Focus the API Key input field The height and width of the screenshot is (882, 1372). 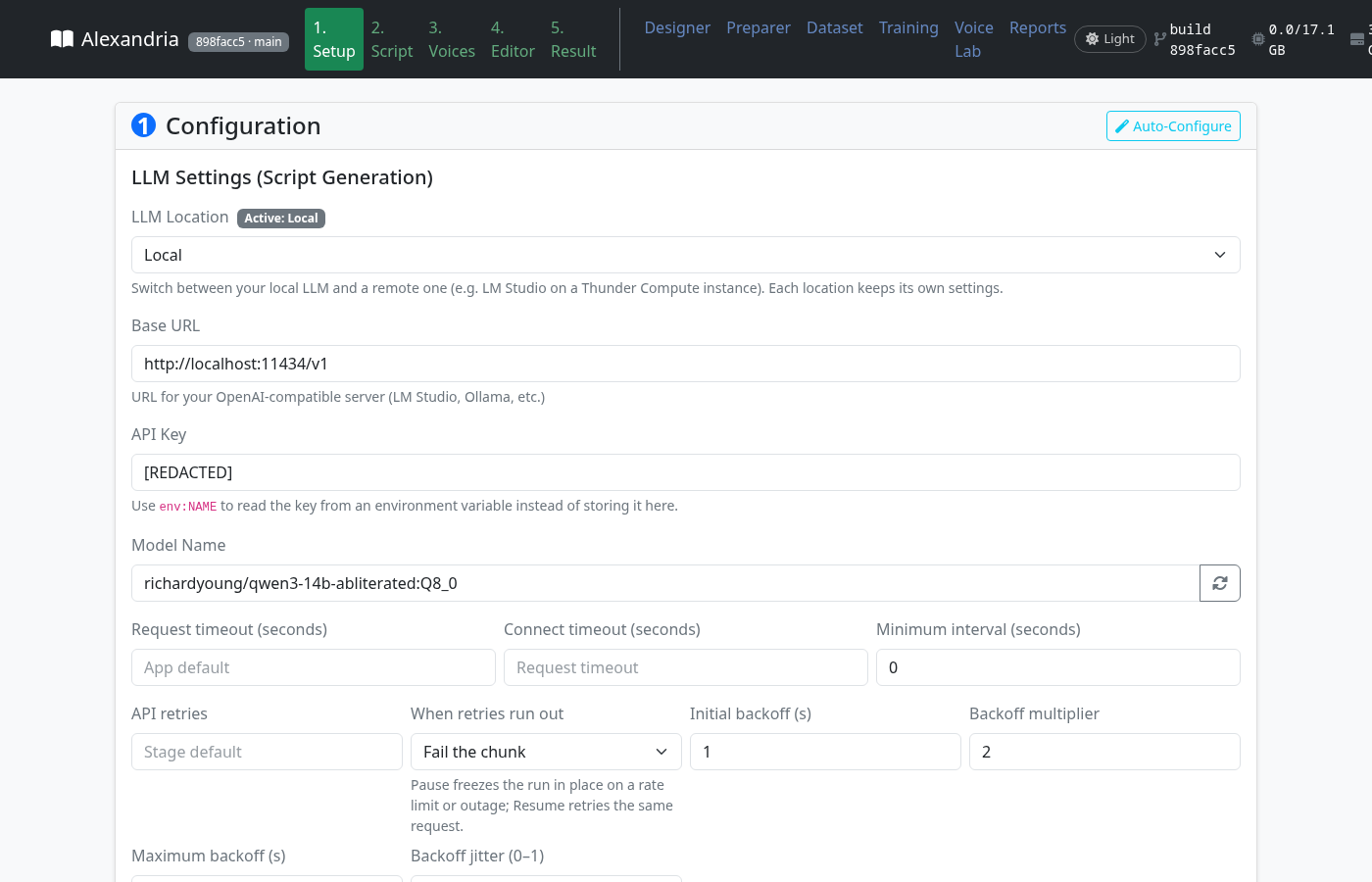686,472
